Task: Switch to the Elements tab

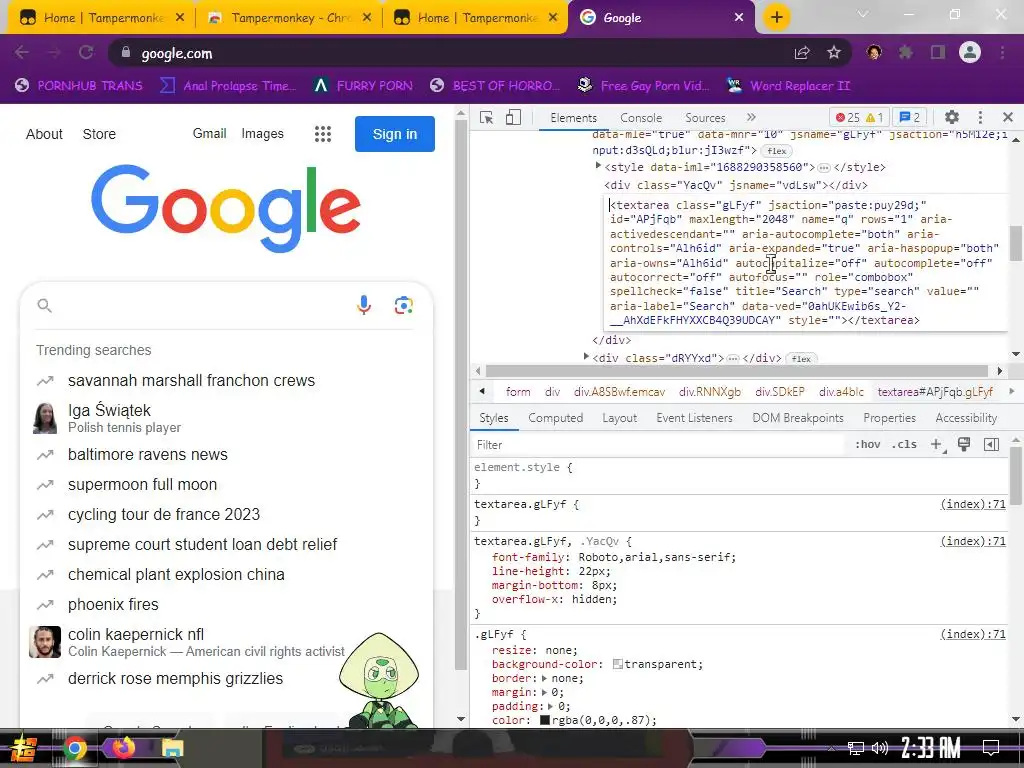Action: [x=573, y=118]
